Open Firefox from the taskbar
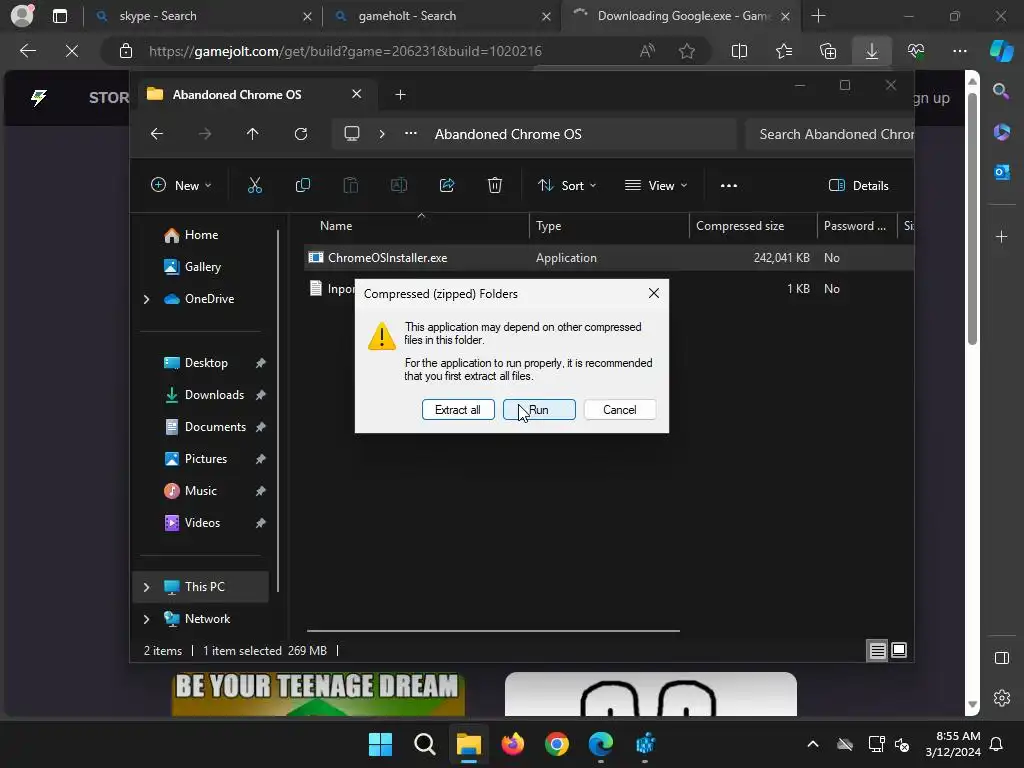Viewport: 1024px width, 768px height. [513, 744]
